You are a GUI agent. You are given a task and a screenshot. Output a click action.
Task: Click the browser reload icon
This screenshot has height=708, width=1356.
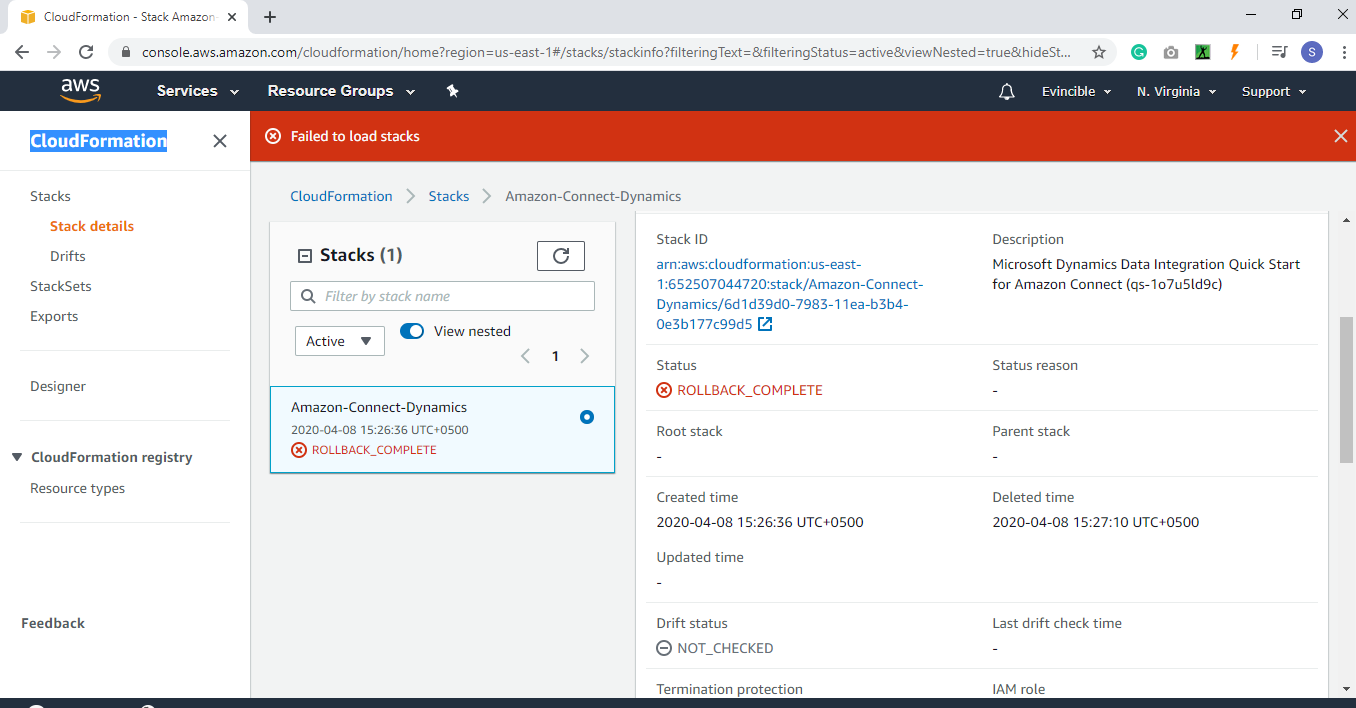pos(86,51)
